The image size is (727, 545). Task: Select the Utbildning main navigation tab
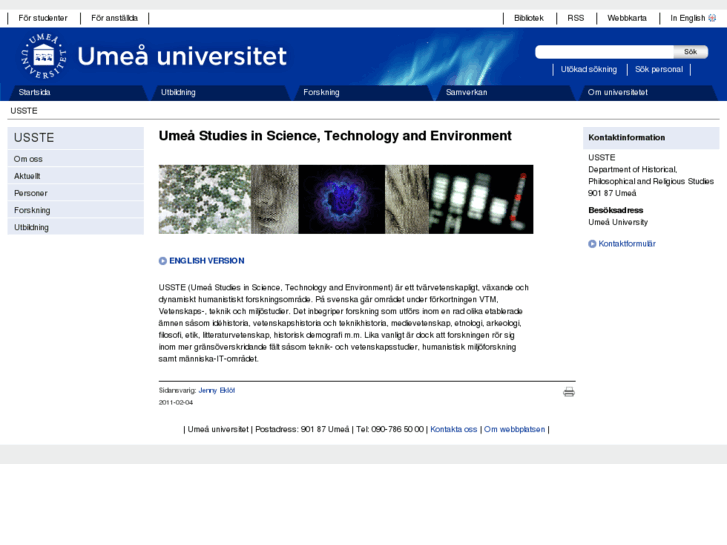220,92
